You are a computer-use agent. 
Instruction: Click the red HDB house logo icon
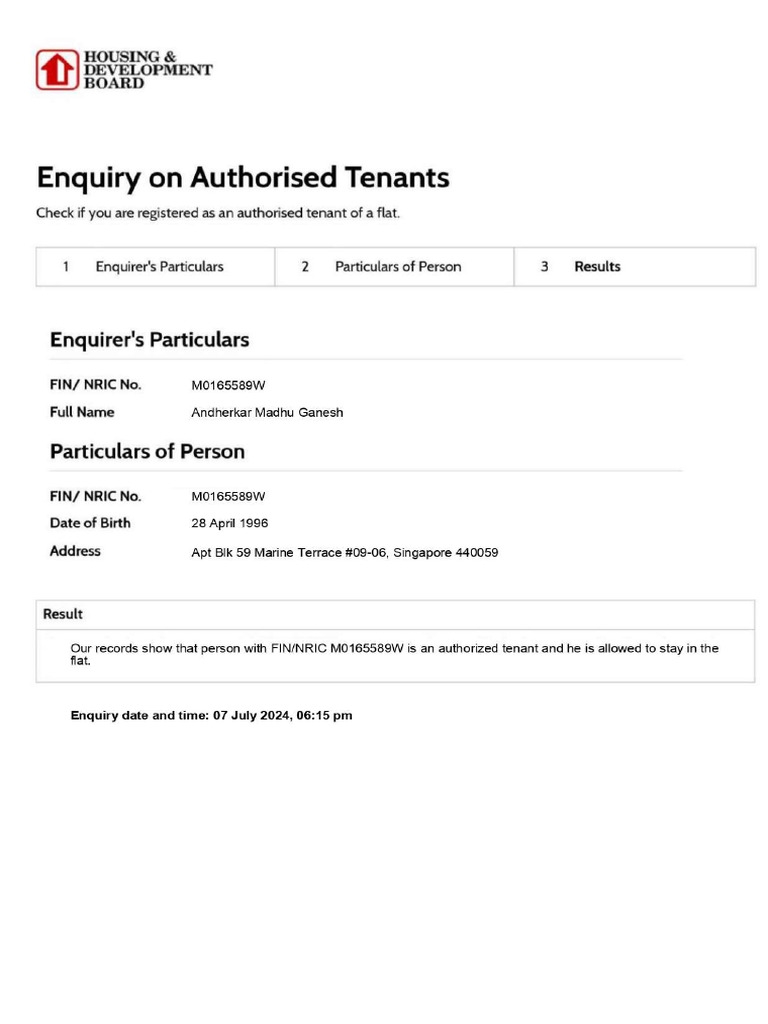click(x=57, y=70)
